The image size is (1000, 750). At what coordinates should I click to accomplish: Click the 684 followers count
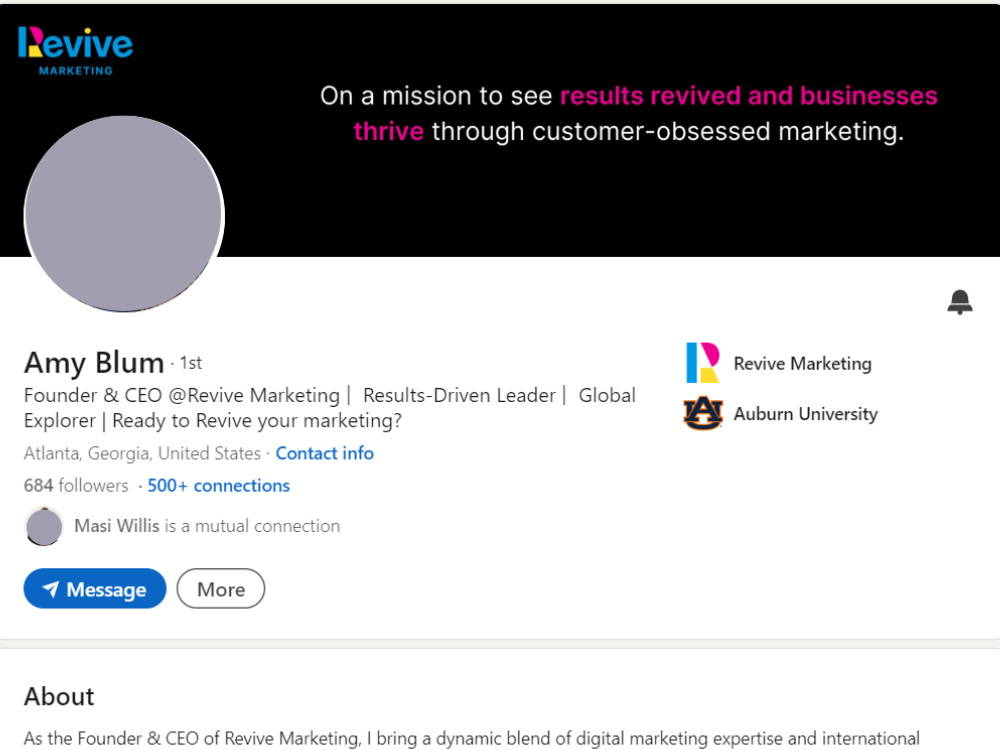pyautogui.click(x=76, y=486)
